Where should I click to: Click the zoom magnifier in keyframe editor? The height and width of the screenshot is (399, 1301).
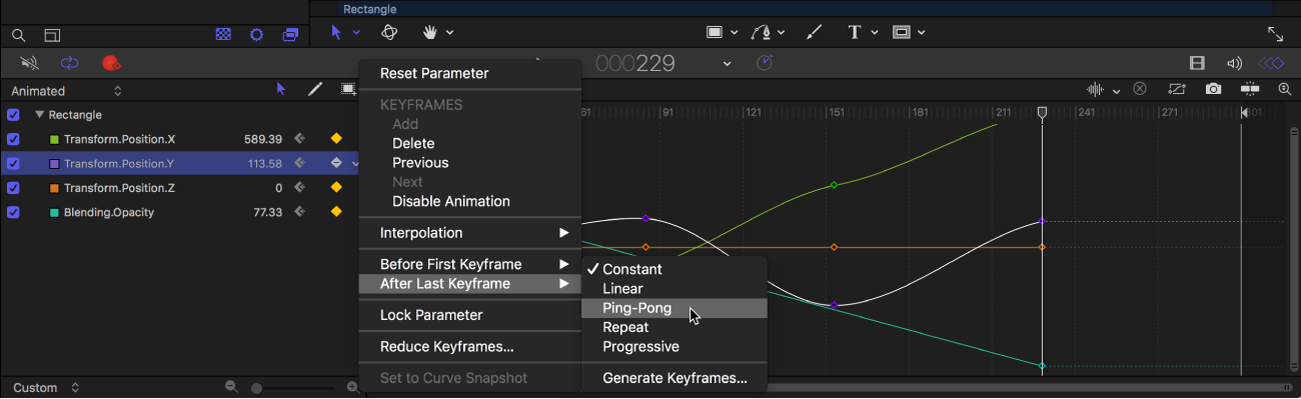(1285, 89)
